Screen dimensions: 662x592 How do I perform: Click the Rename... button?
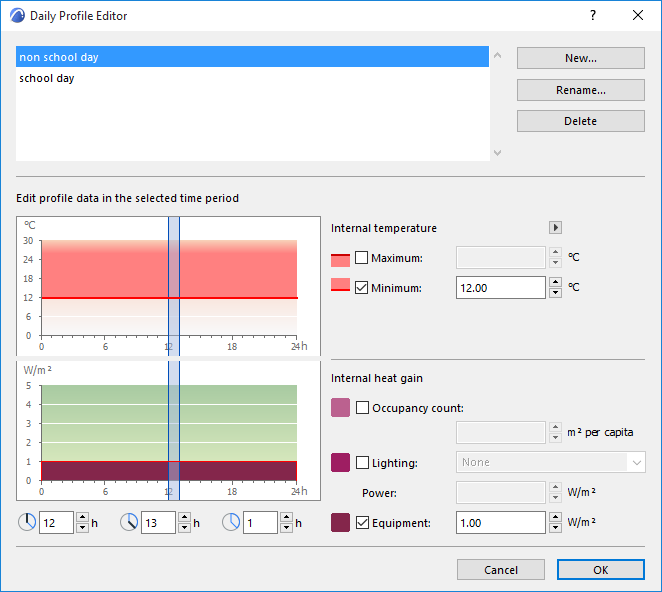click(580, 90)
